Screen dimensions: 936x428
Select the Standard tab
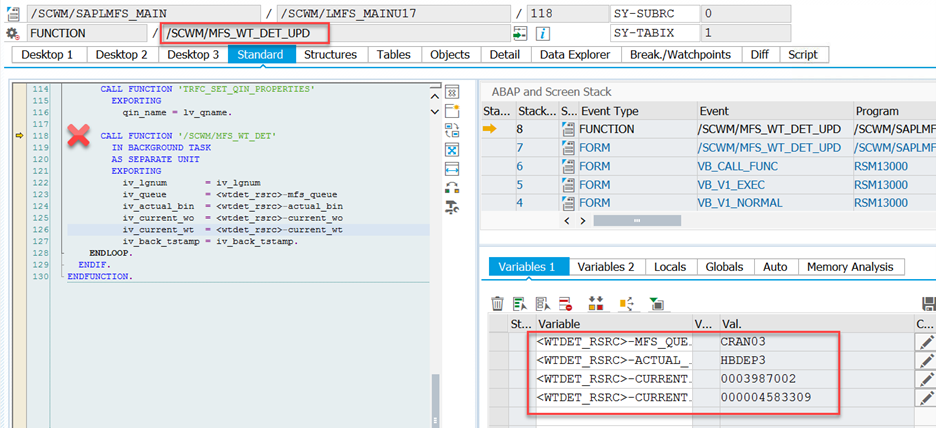[x=261, y=55]
